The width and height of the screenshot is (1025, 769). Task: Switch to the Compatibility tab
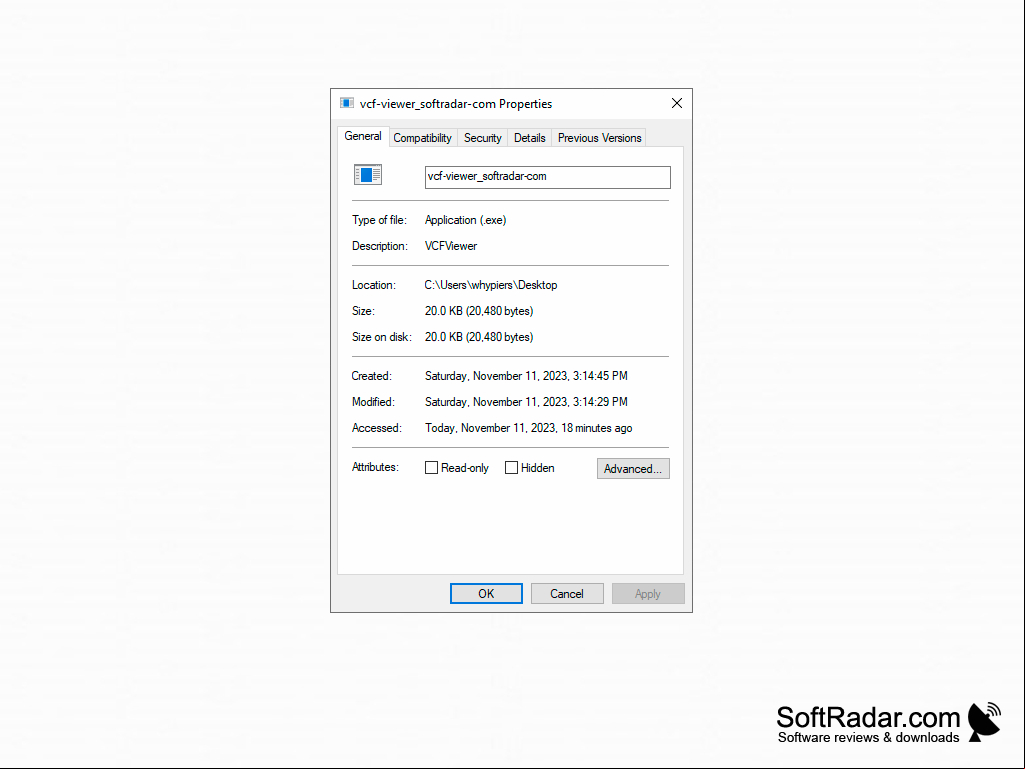(422, 138)
